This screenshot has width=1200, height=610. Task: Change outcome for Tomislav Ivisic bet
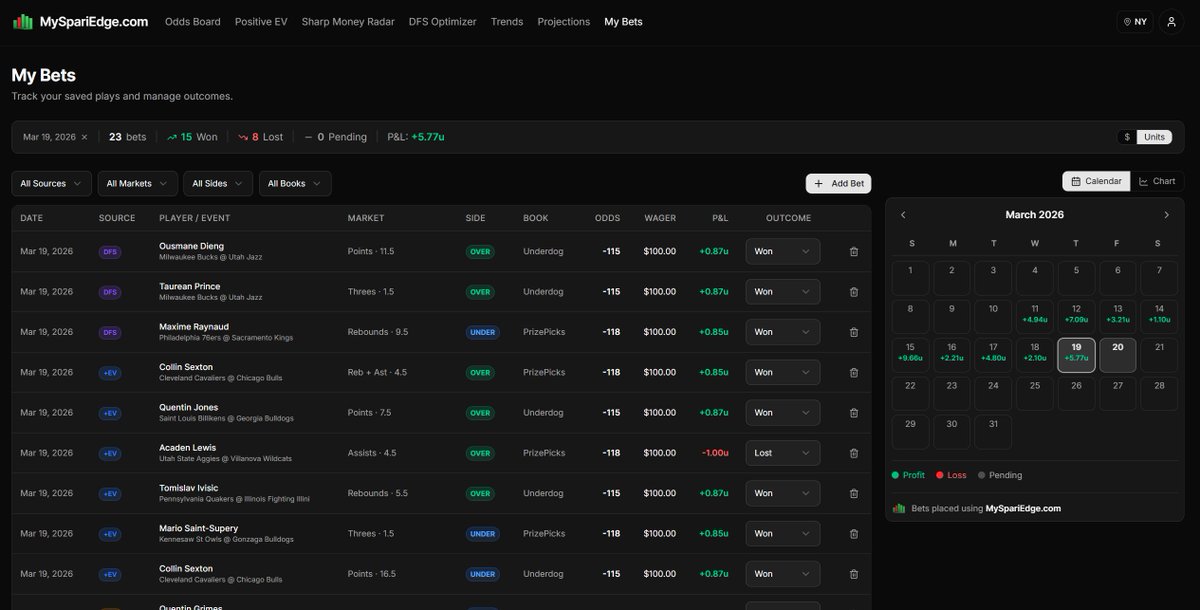pyautogui.click(x=783, y=493)
